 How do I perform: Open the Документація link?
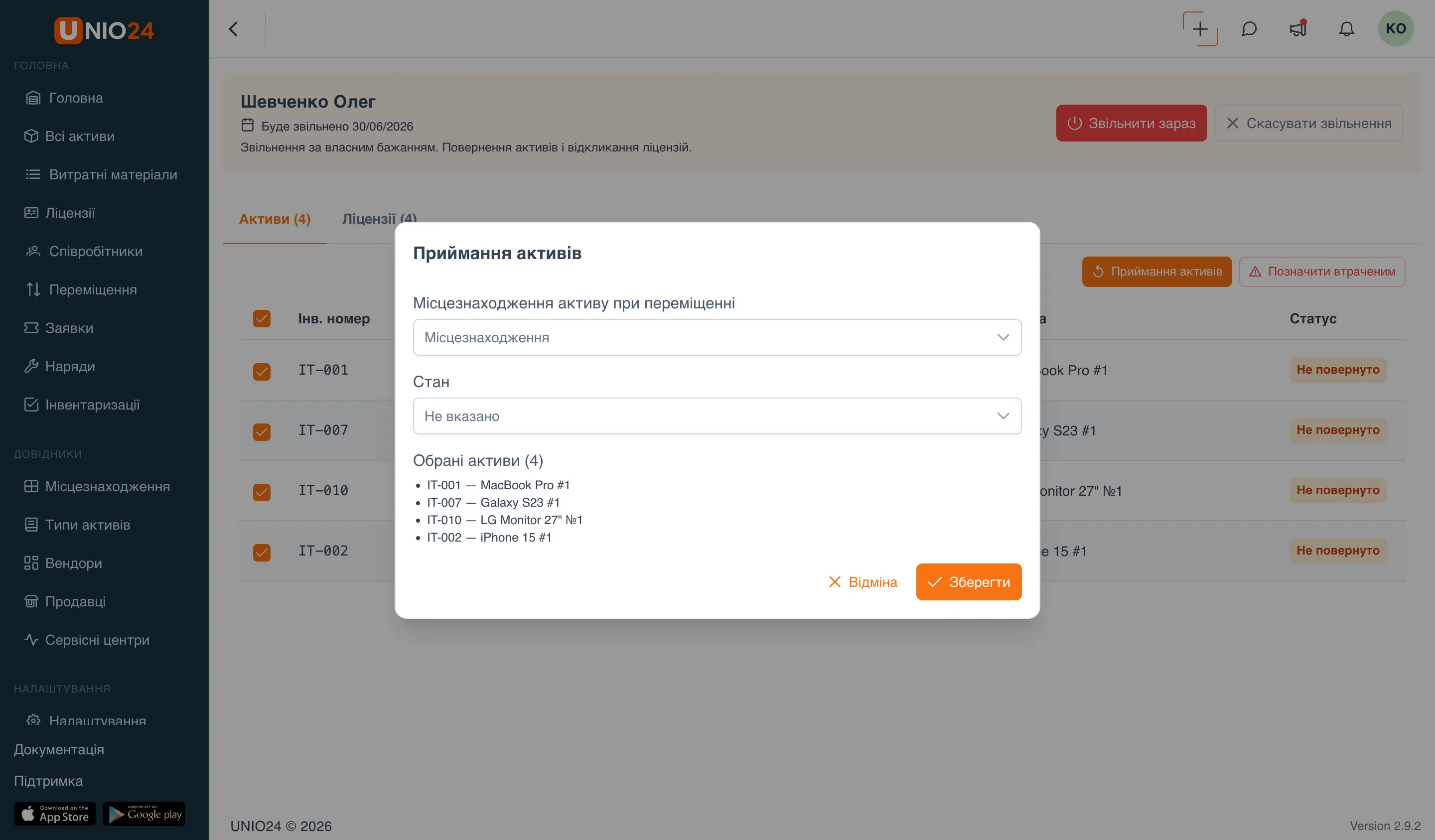coord(59,749)
